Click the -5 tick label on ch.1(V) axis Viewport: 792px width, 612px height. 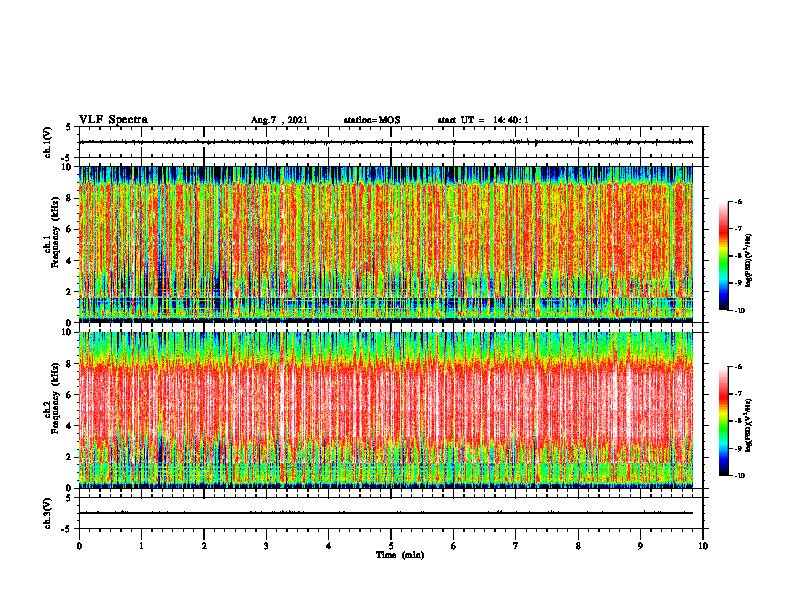67,158
